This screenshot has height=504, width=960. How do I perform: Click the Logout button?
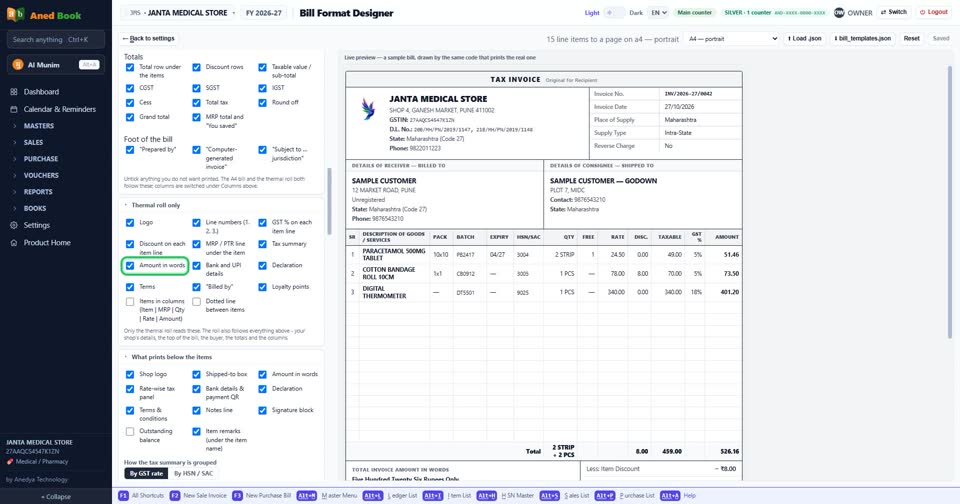(934, 12)
